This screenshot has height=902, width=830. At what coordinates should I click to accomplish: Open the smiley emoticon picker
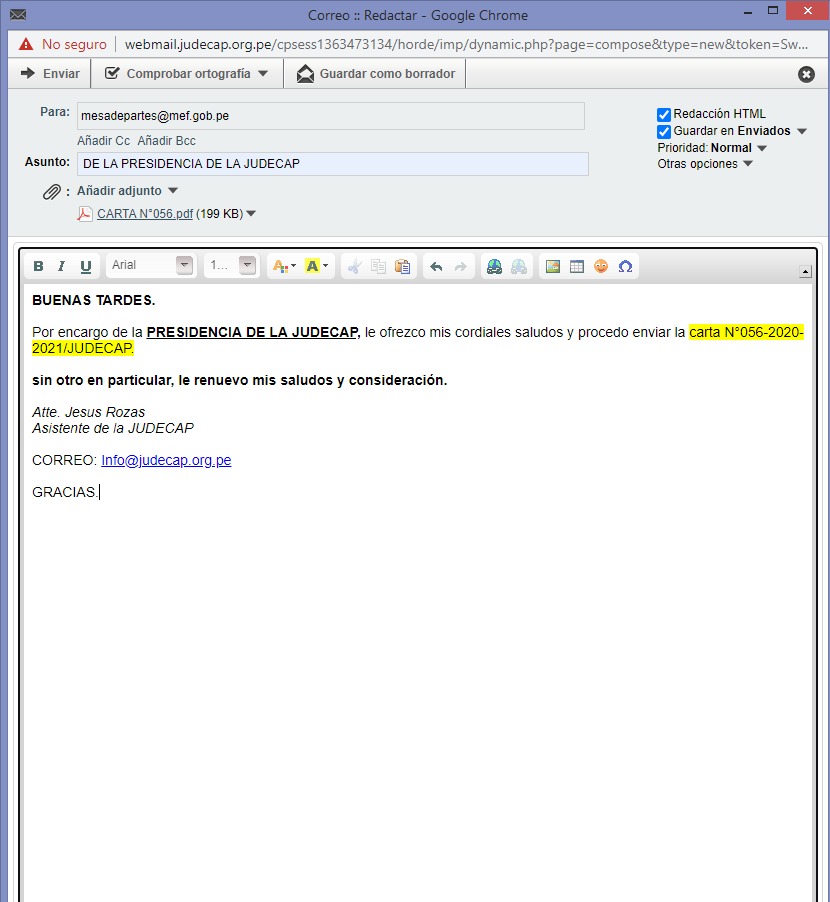pos(601,266)
